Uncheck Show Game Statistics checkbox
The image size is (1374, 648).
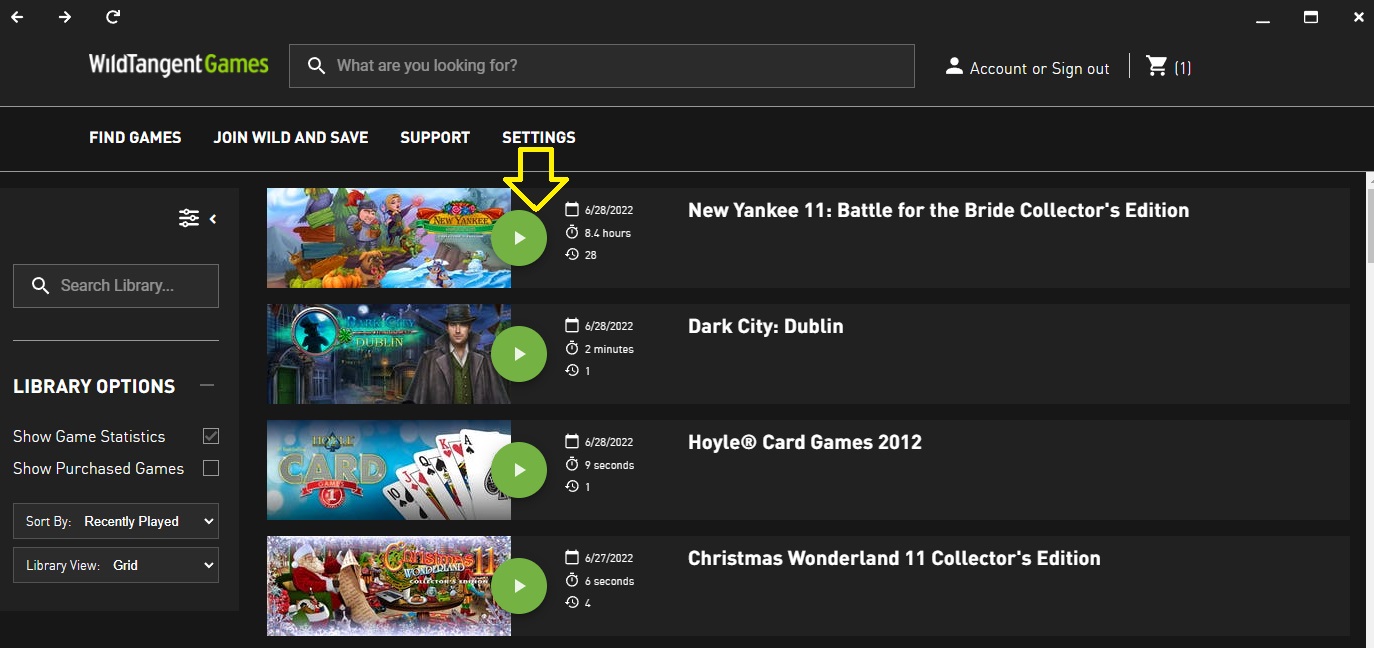[x=211, y=436]
